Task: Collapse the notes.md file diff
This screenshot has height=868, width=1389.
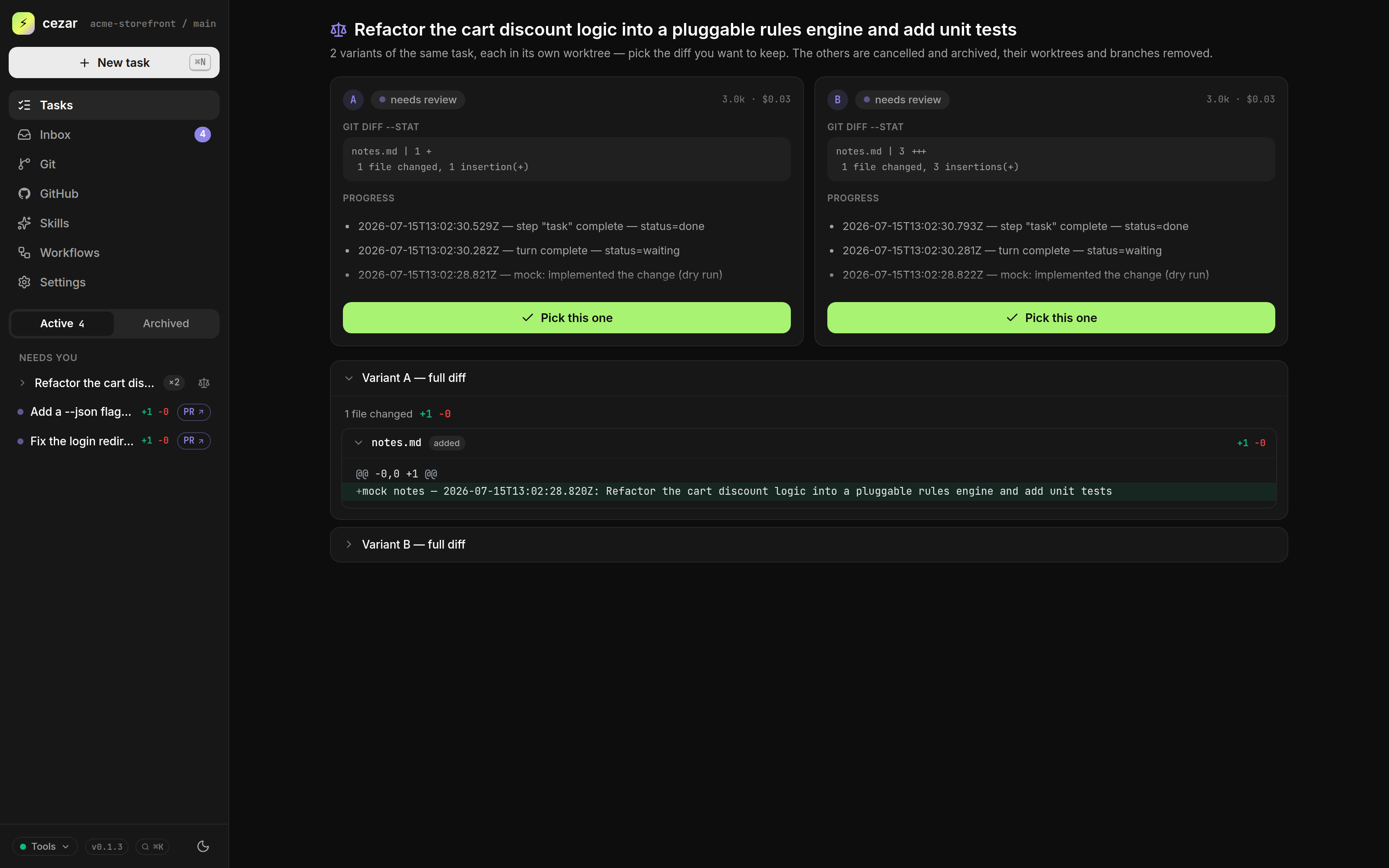Action: point(359,443)
